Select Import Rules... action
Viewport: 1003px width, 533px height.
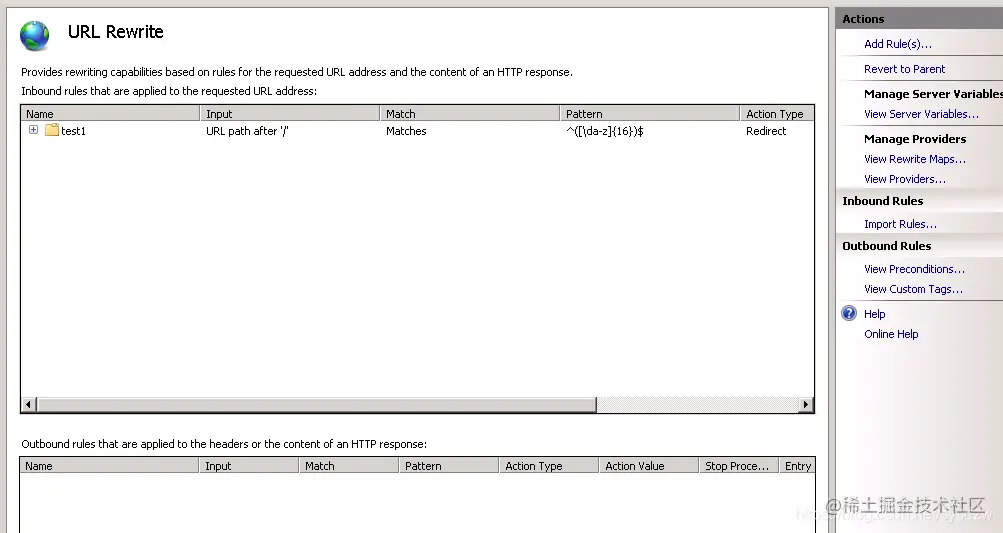tap(900, 224)
